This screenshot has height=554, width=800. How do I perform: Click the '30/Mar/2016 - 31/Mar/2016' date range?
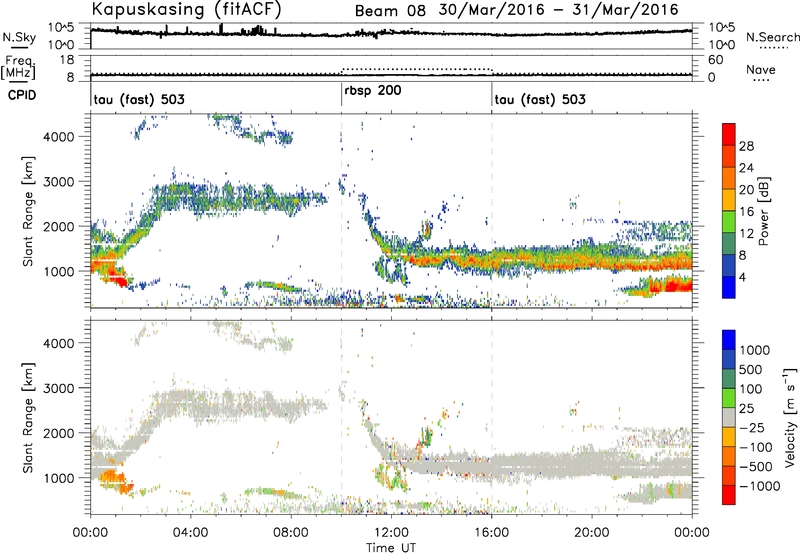pos(558,10)
